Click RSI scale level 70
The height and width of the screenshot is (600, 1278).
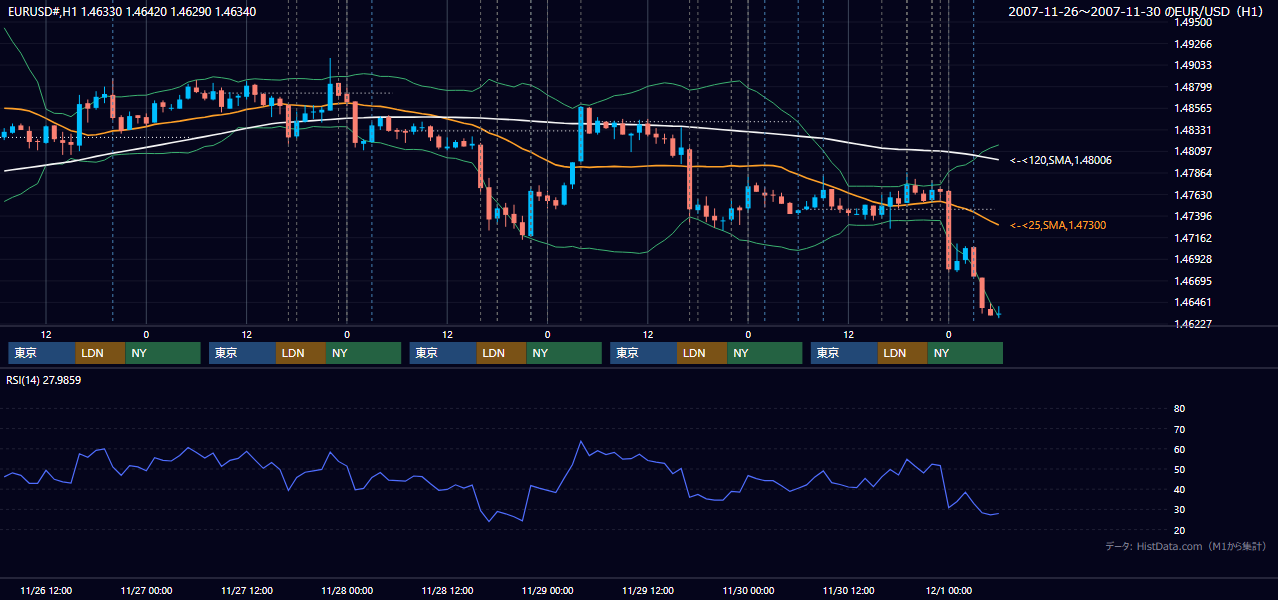(x=1179, y=429)
